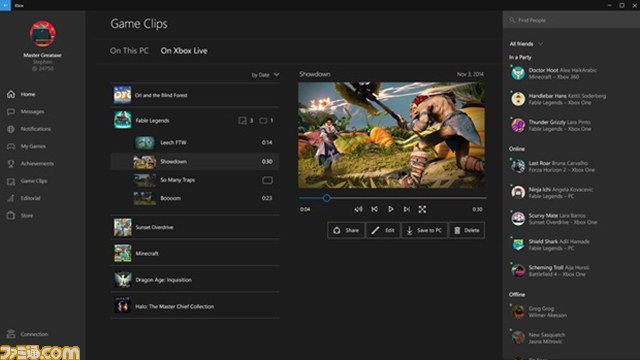640x360 pixels.
Task: Open Game Clips in the sidebar
Action: click(x=27, y=181)
